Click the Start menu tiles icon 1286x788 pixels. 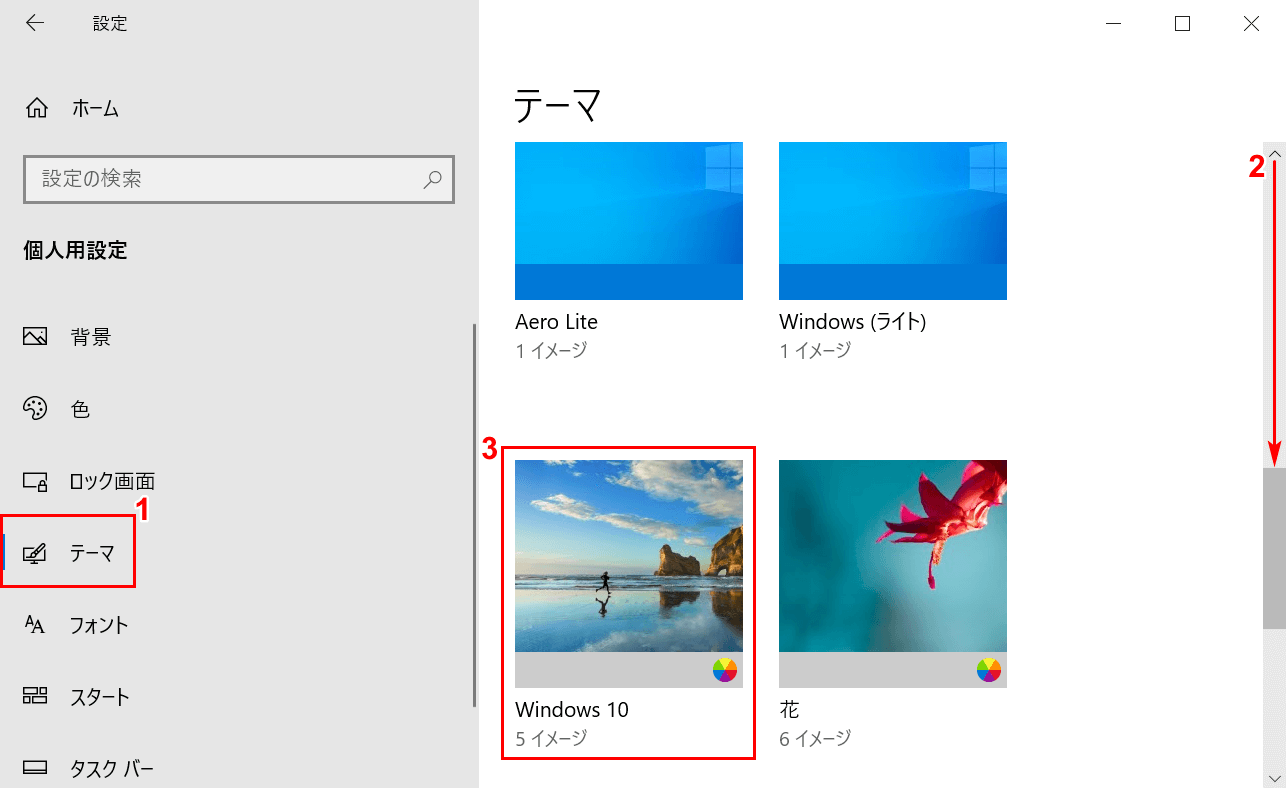[x=35, y=697]
